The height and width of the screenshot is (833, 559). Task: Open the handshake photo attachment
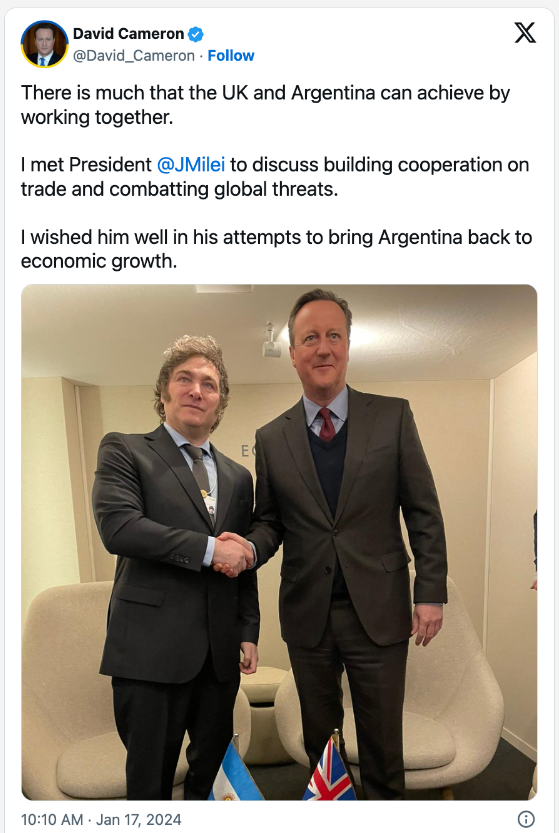[x=279, y=542]
